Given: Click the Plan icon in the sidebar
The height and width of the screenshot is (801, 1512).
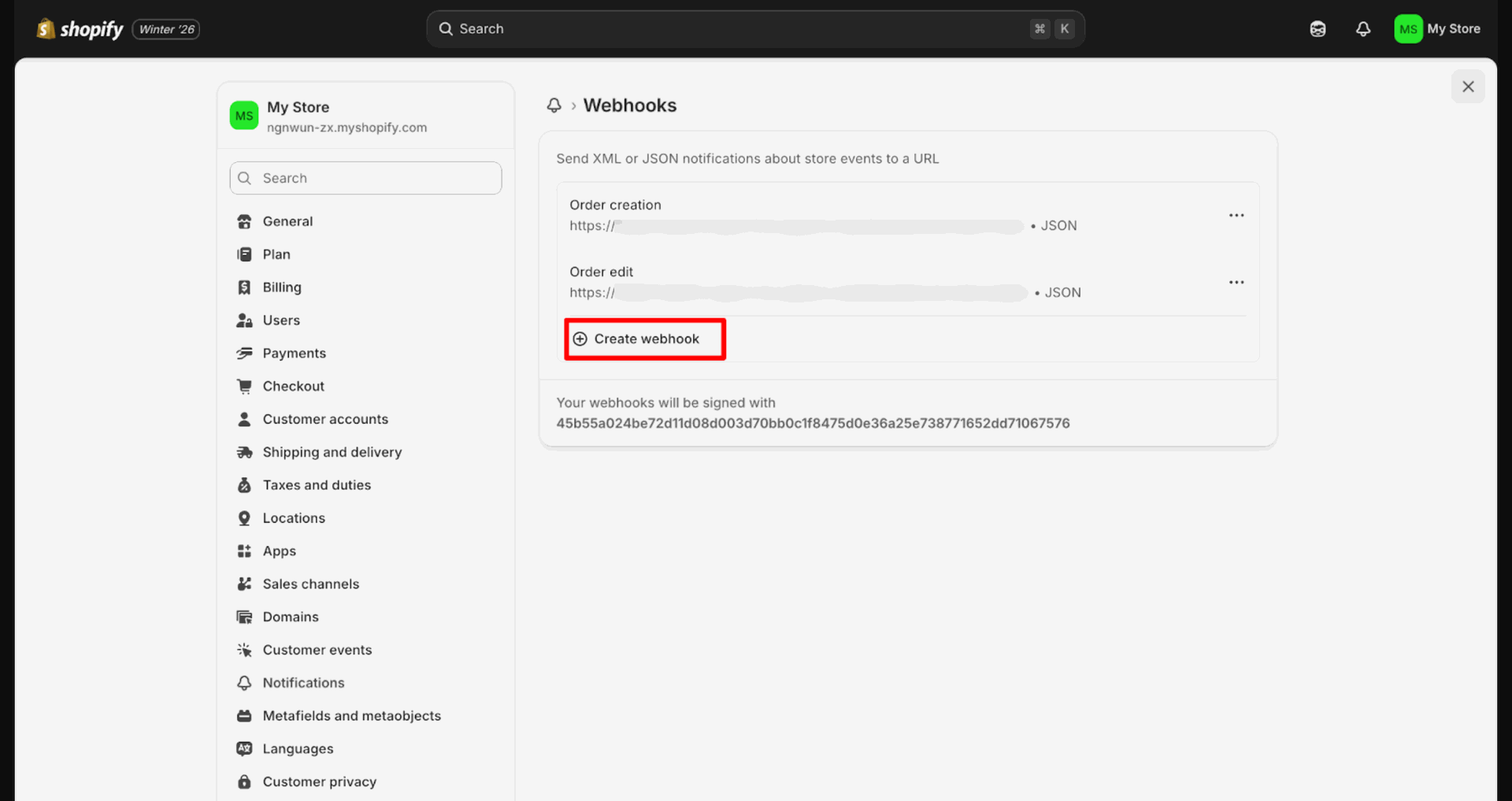Looking at the screenshot, I should click(244, 254).
